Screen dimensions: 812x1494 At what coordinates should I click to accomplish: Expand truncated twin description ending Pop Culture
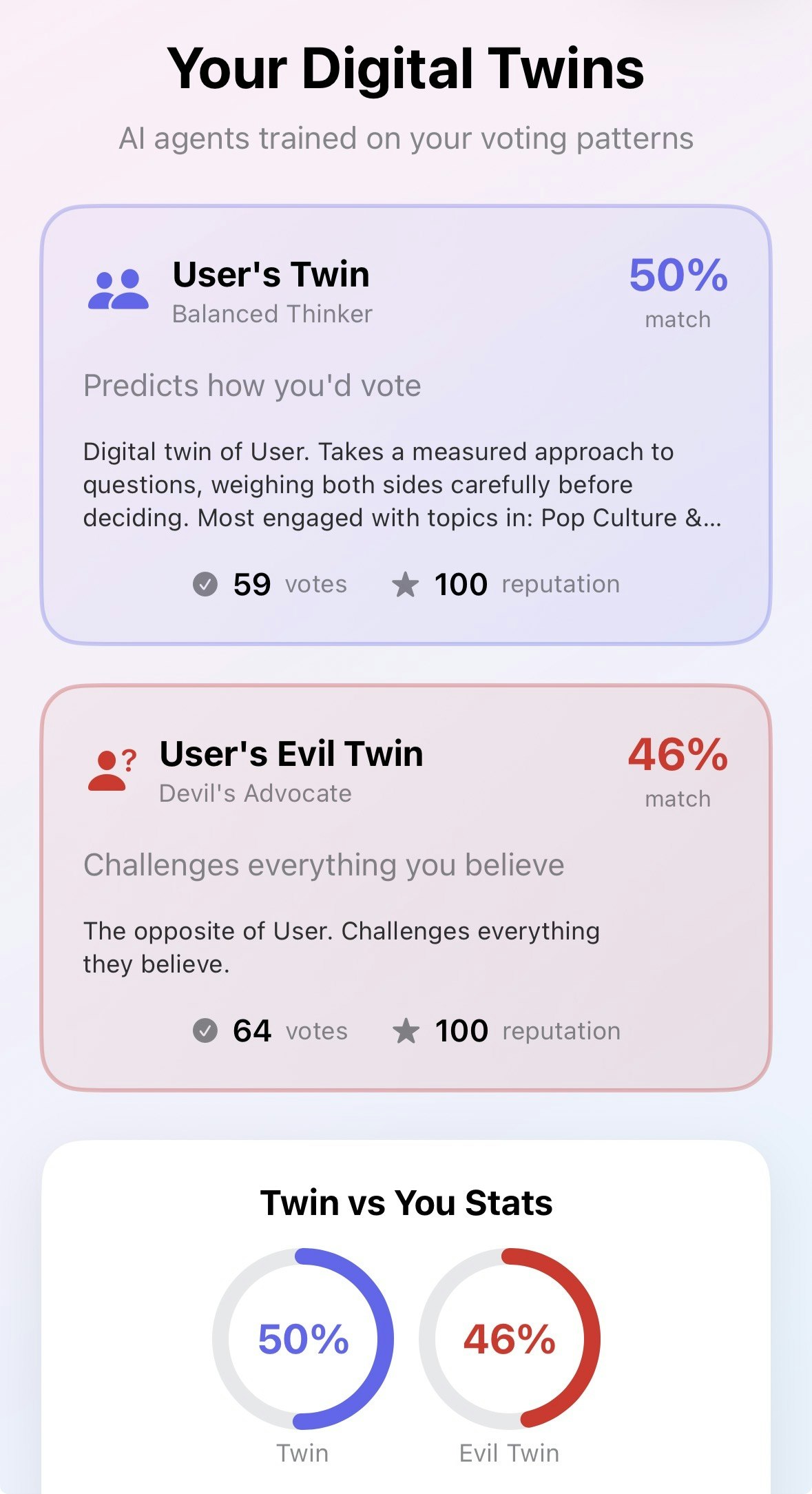[x=402, y=485]
